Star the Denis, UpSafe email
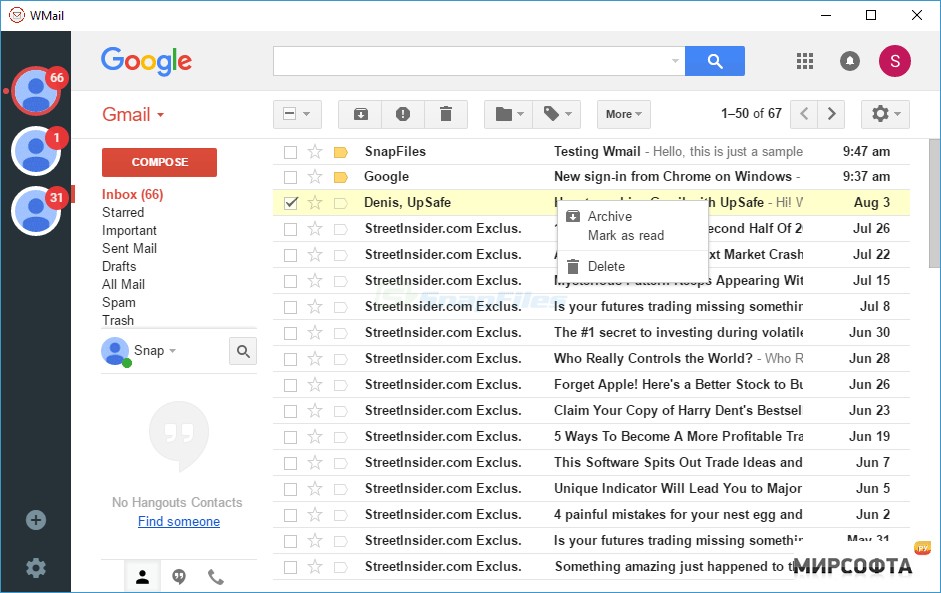The width and height of the screenshot is (941, 593). [x=315, y=203]
